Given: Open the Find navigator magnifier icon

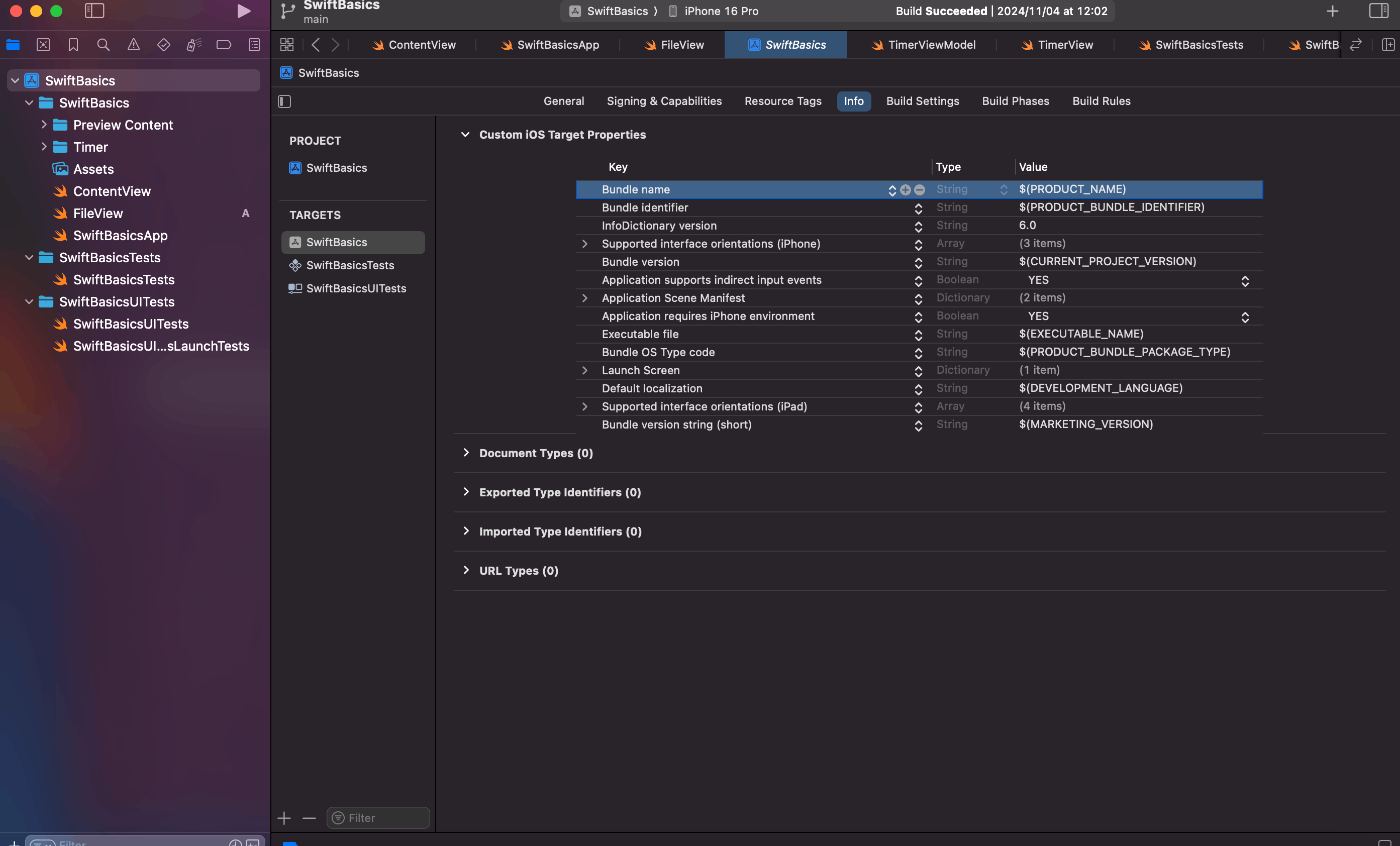Looking at the screenshot, I should 103,45.
